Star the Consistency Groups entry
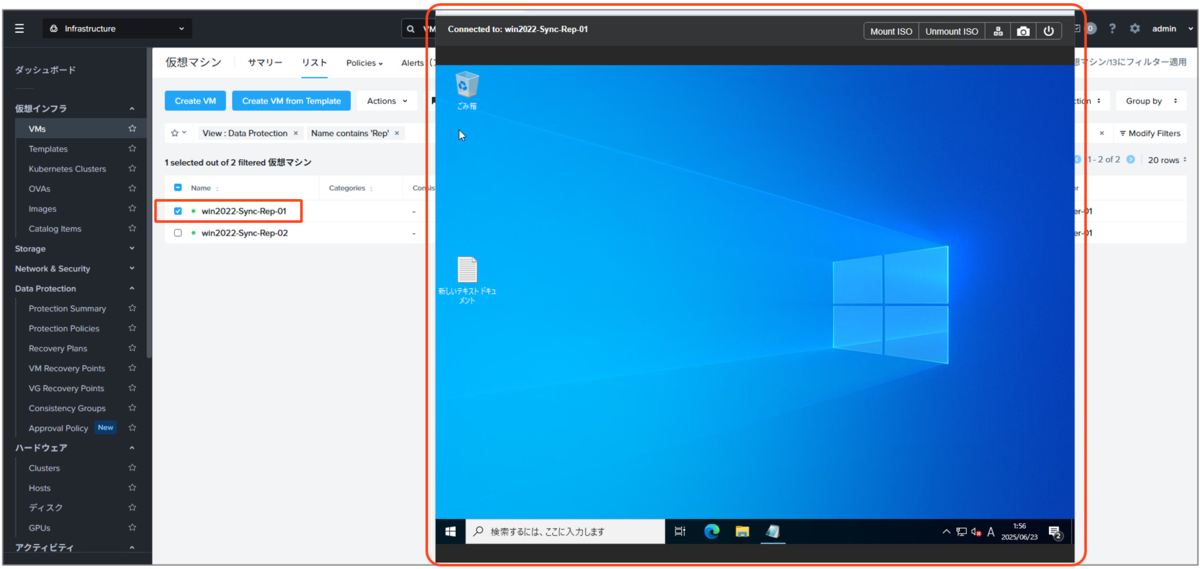 tap(132, 408)
